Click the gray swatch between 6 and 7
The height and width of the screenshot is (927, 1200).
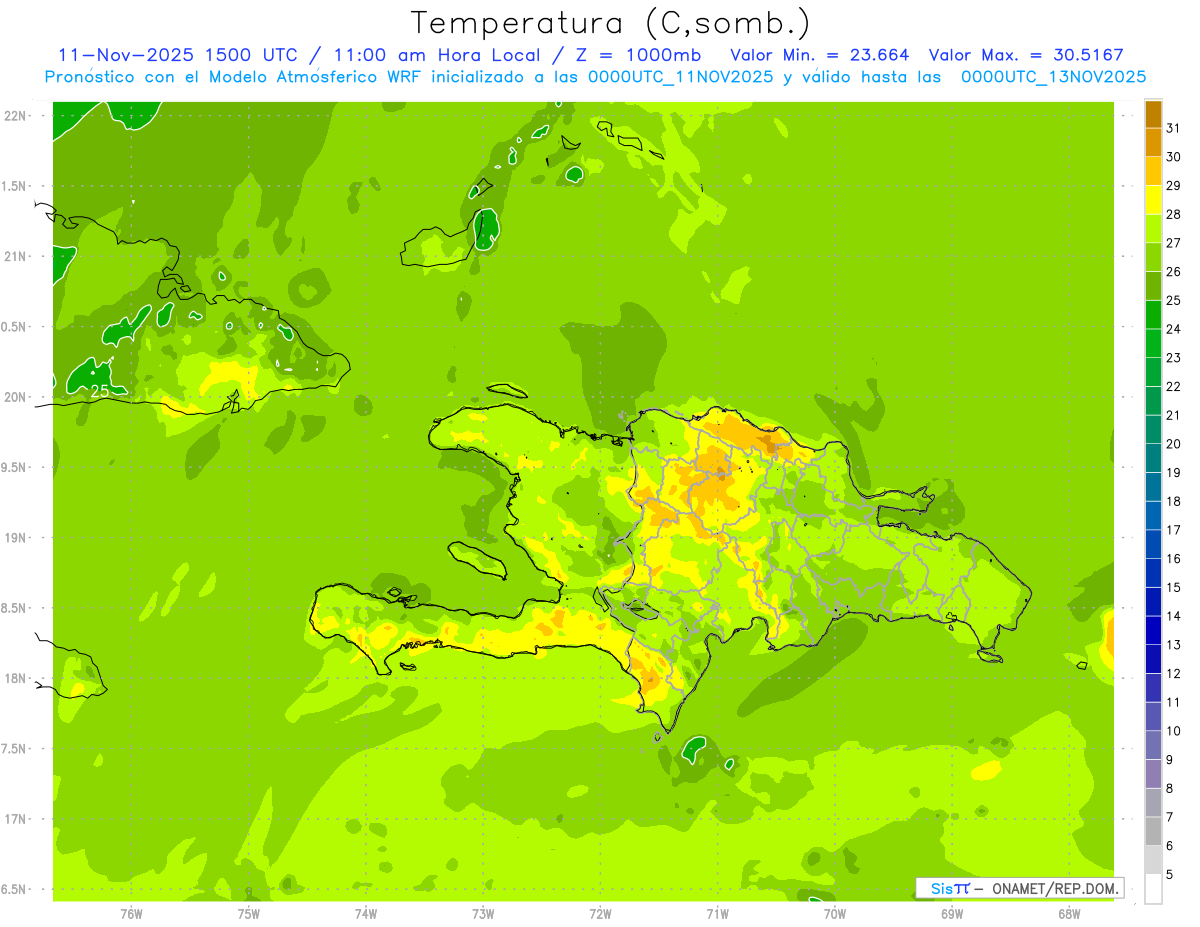pyautogui.click(x=1154, y=831)
